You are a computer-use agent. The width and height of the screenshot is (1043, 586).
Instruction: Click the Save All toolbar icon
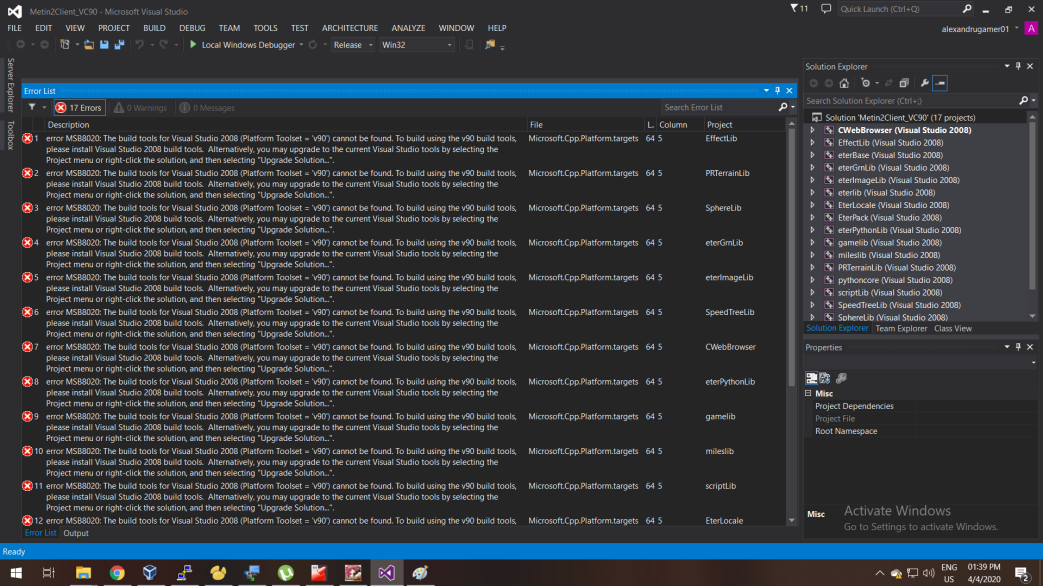coord(121,44)
